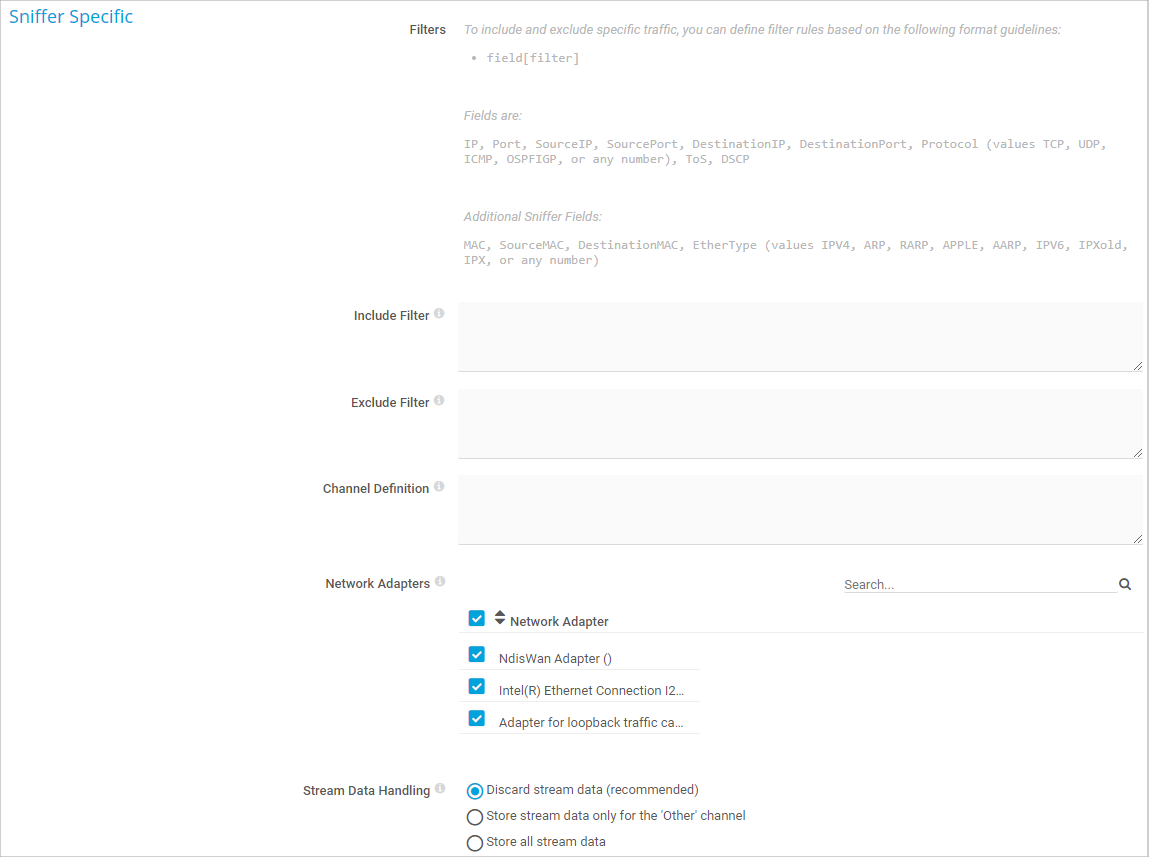
Task: Uncheck the Intel(R) Ethernet Connection checkbox
Action: [x=477, y=687]
